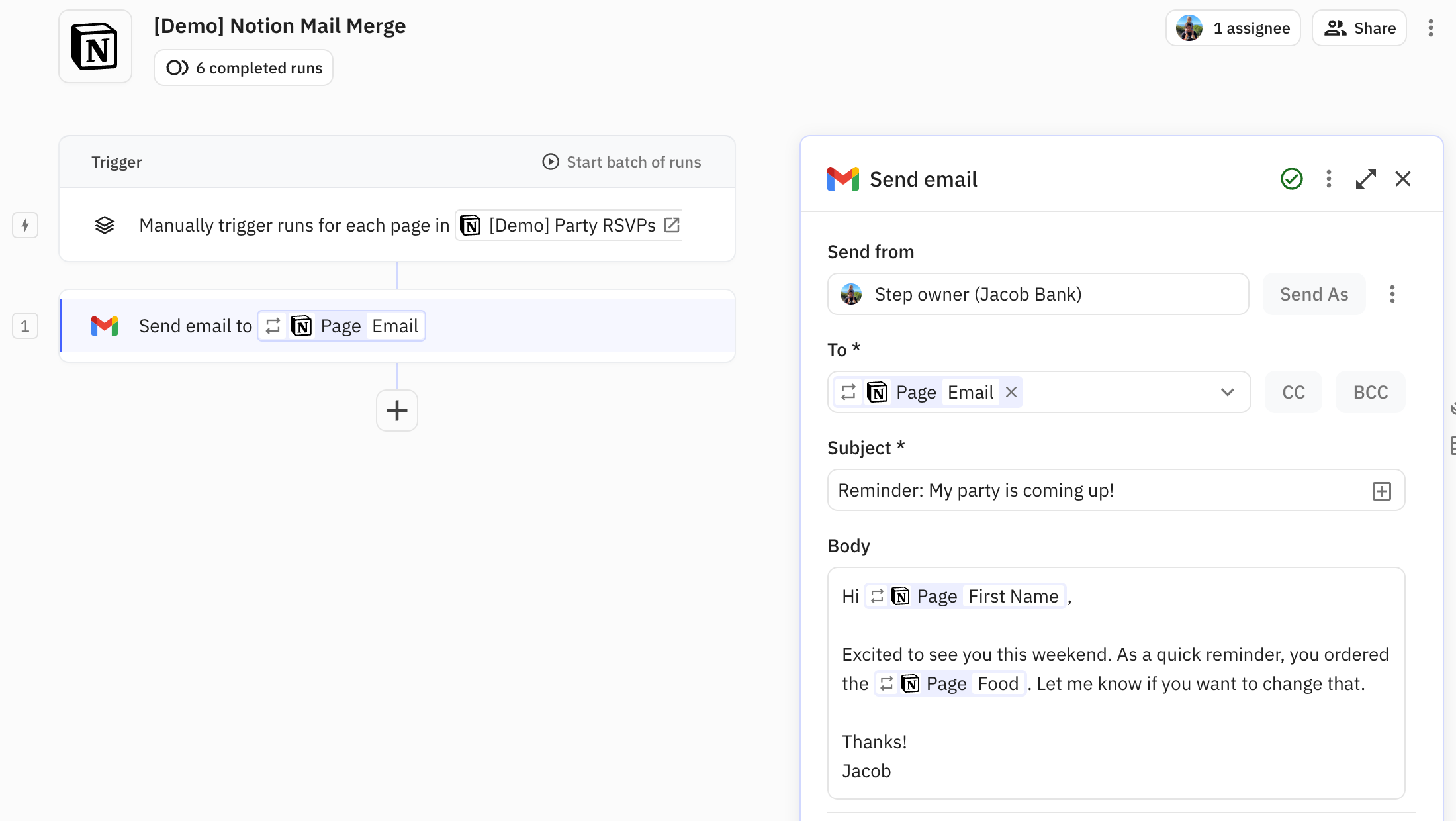Viewport: 1456px width, 821px height.
Task: Open Send email step more options
Action: click(x=1328, y=179)
